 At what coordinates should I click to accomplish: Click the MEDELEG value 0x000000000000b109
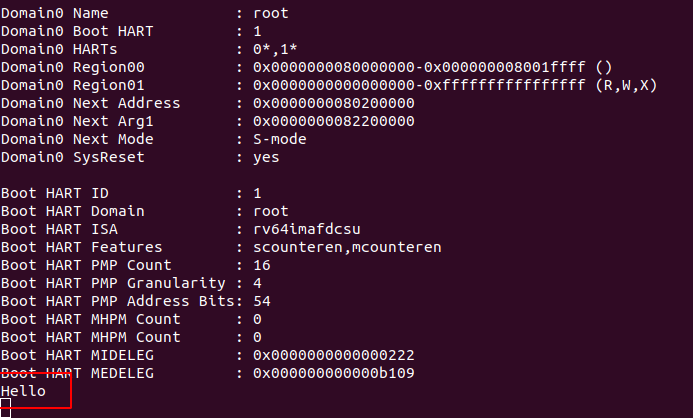334,373
